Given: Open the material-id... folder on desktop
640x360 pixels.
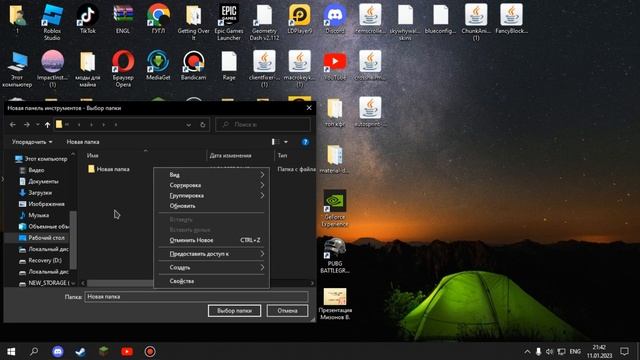Looking at the screenshot, I should tap(335, 159).
